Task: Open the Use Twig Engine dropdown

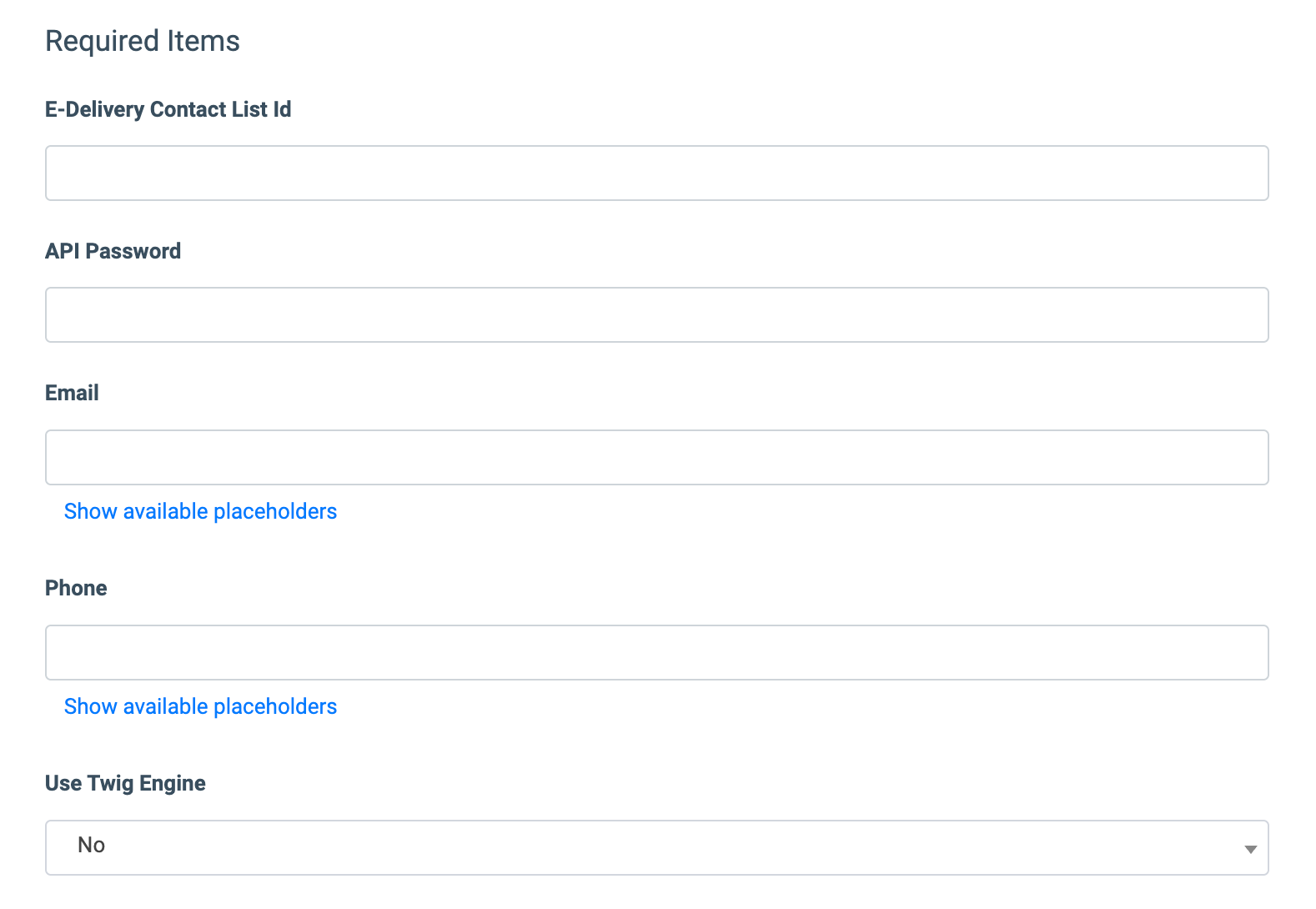Action: point(656,848)
